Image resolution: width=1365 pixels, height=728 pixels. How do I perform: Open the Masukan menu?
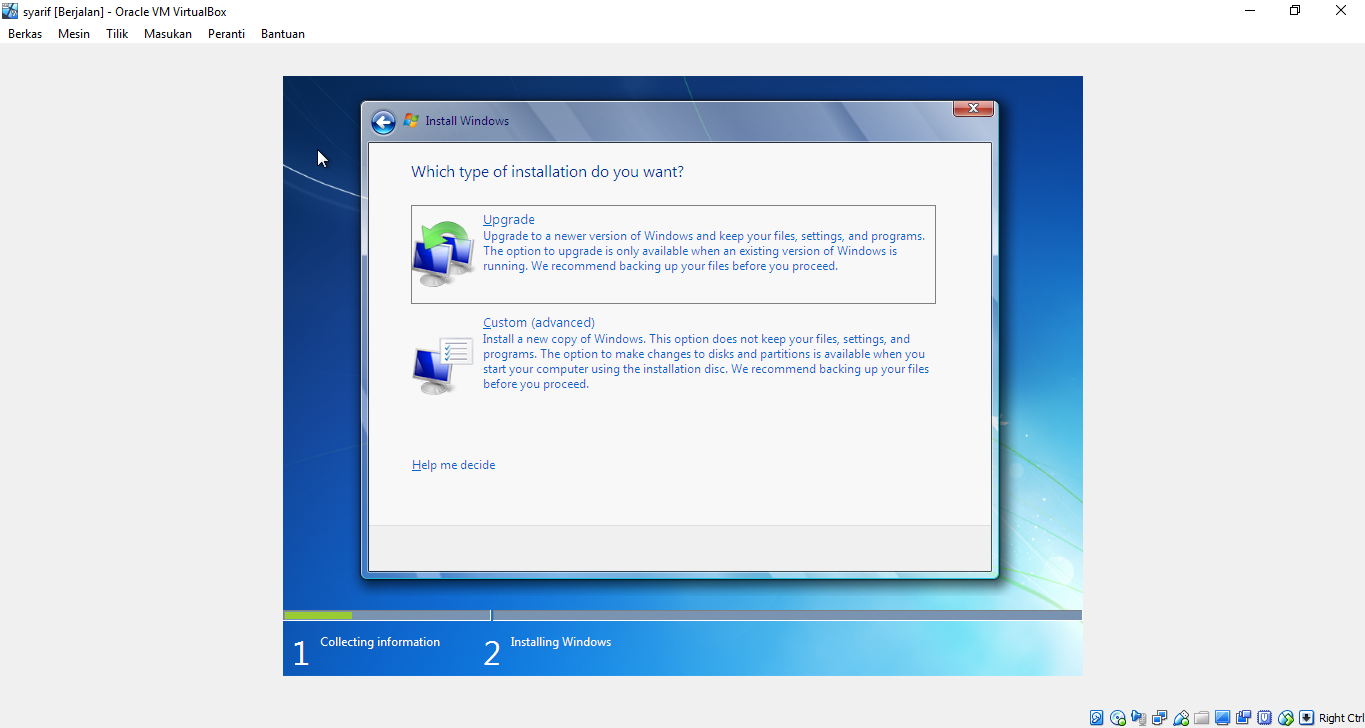coord(168,34)
